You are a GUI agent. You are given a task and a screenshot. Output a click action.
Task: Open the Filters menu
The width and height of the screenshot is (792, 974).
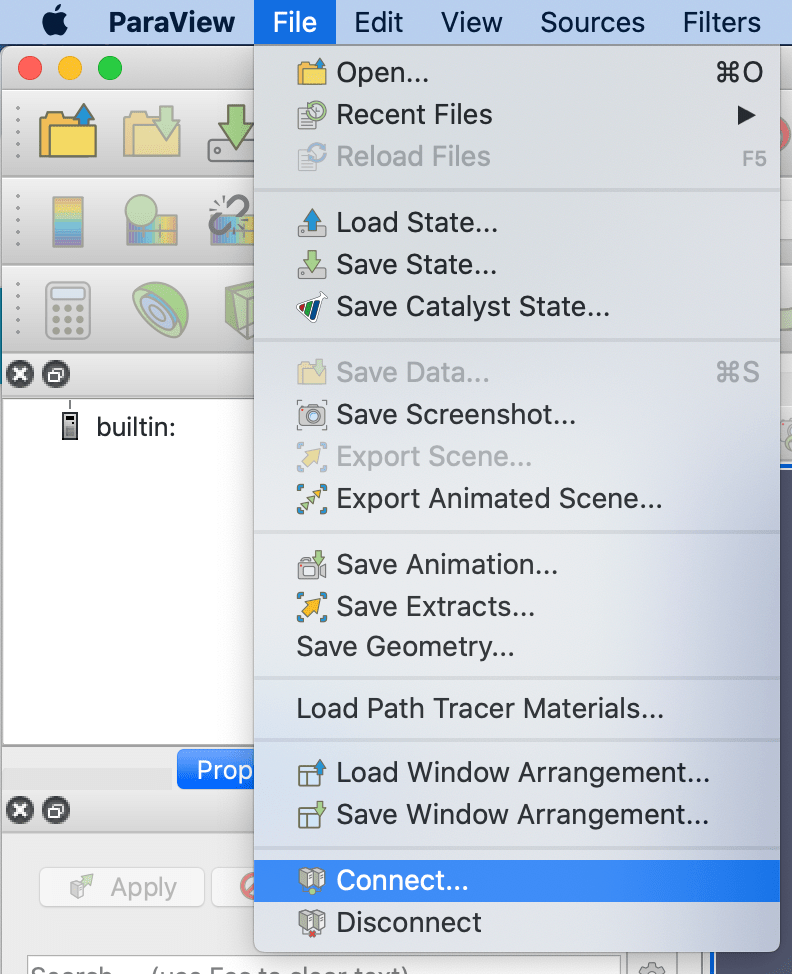click(721, 22)
